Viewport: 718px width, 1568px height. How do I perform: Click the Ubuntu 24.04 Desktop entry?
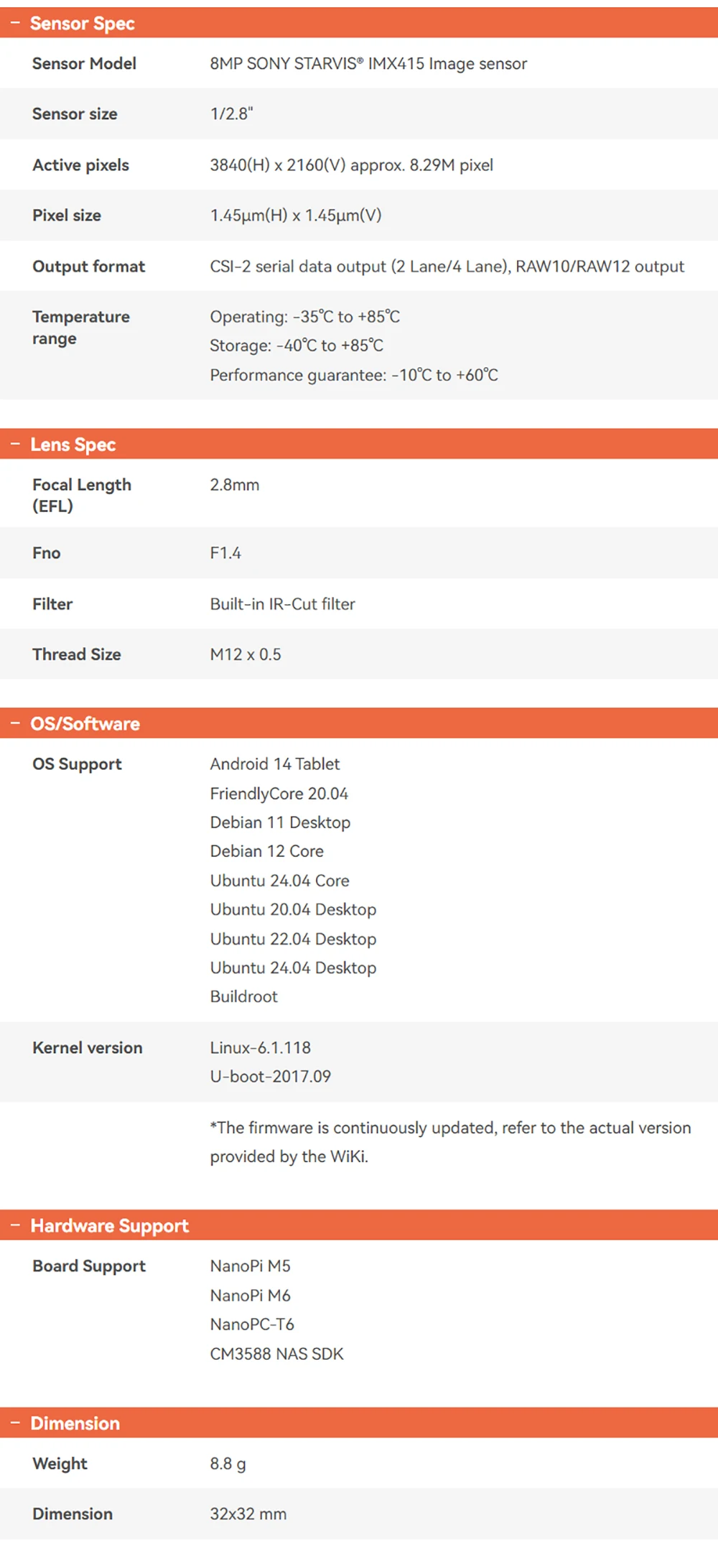pyautogui.click(x=293, y=968)
